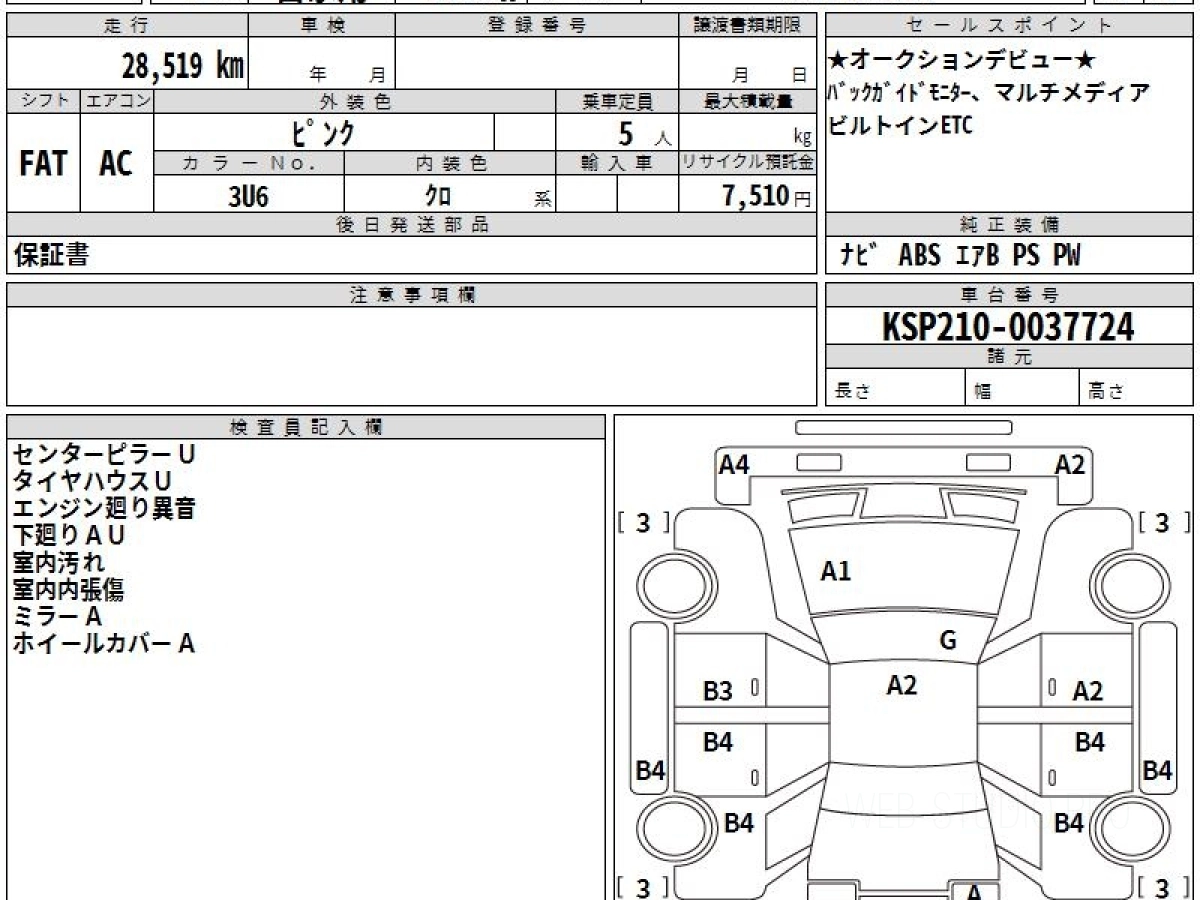Image resolution: width=1200 pixels, height=900 pixels.
Task: Click the 純正装備 header
Action: point(1009,225)
